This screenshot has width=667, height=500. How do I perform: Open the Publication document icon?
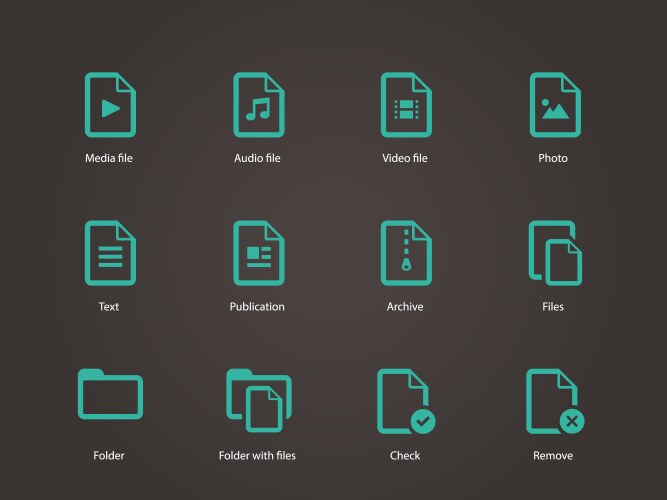pyautogui.click(x=258, y=253)
